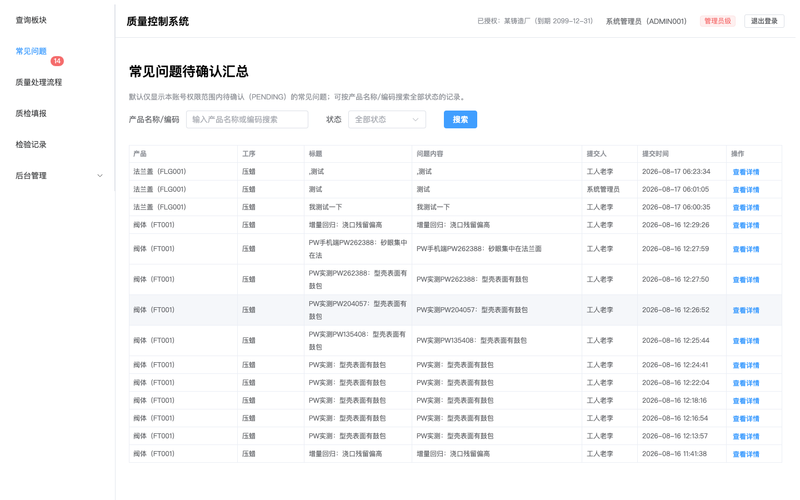The height and width of the screenshot is (500, 800).
Task: Open 质检填报 from the sidebar
Action: [x=31, y=113]
